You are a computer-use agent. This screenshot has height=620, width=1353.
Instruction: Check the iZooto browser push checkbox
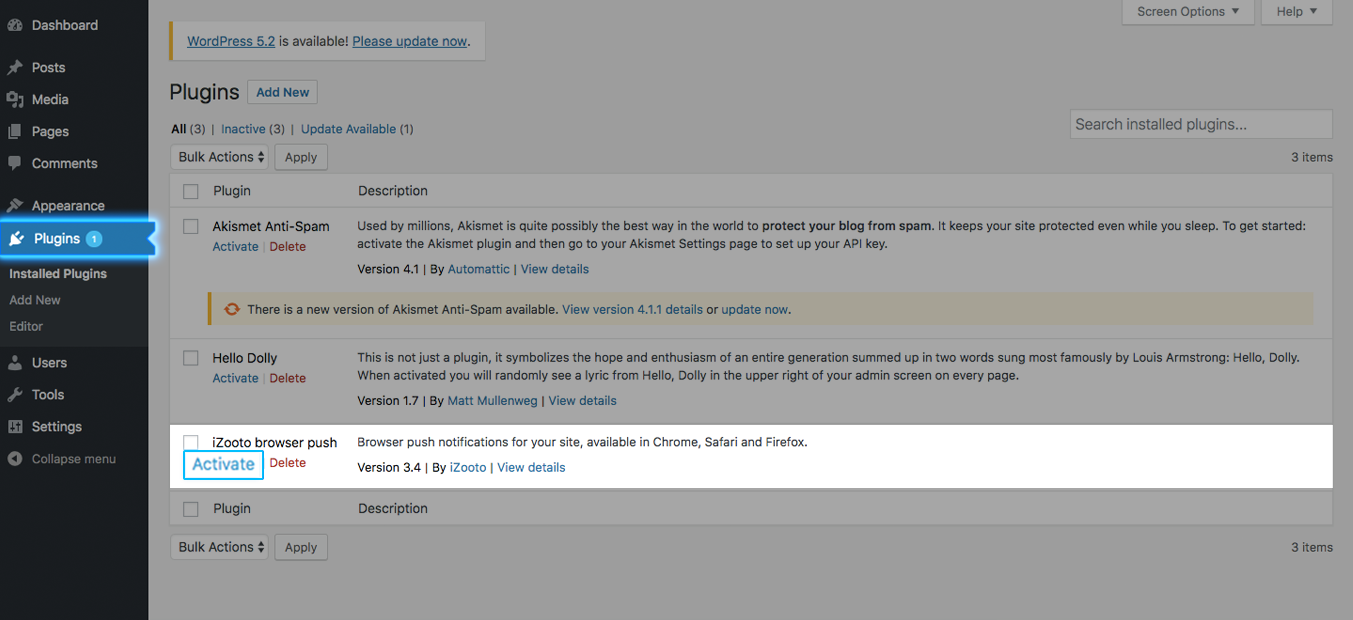pos(191,442)
